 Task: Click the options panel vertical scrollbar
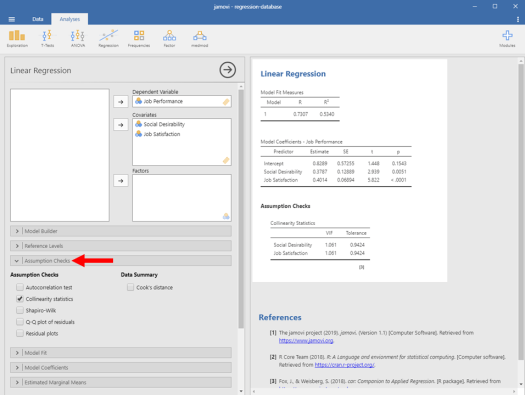241,208
